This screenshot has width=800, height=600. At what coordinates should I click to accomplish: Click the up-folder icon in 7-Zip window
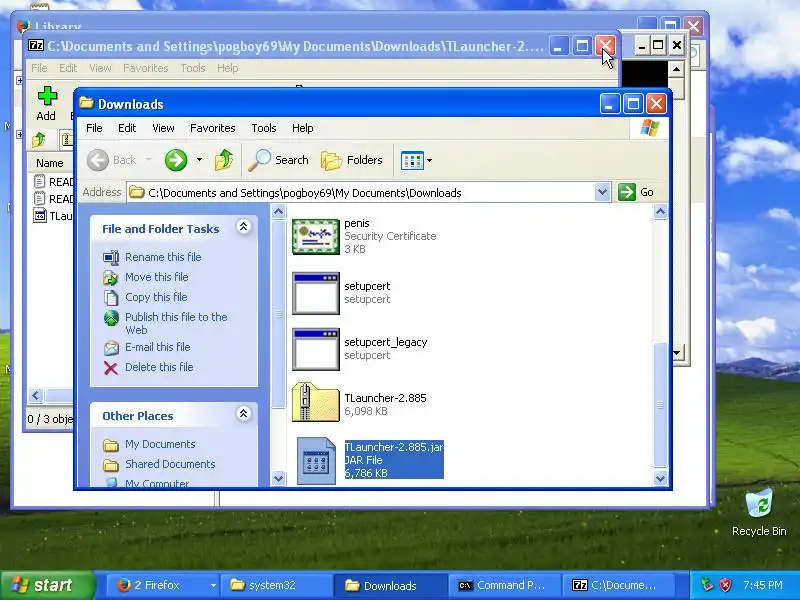40,139
